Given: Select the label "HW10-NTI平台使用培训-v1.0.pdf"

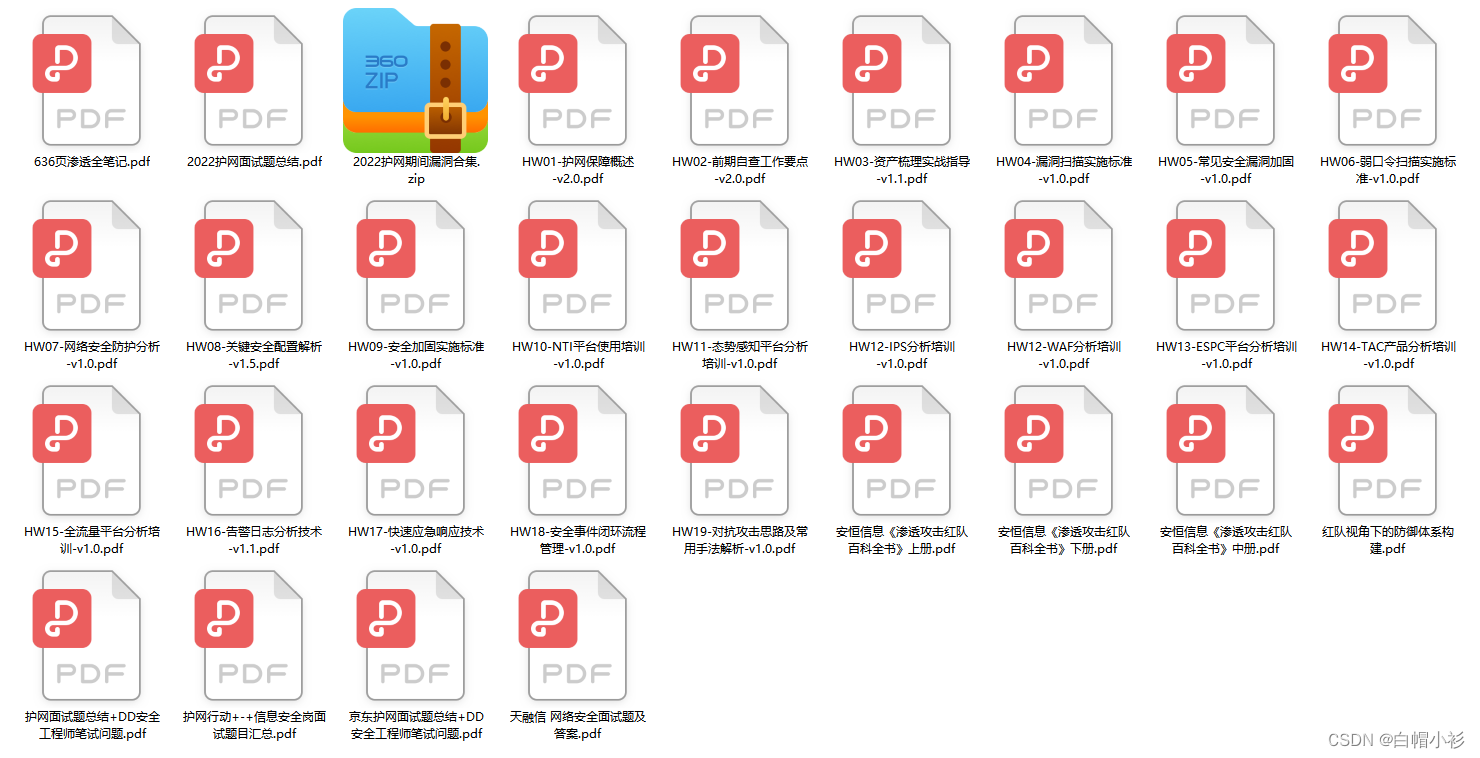Looking at the screenshot, I should pyautogui.click(x=578, y=355).
